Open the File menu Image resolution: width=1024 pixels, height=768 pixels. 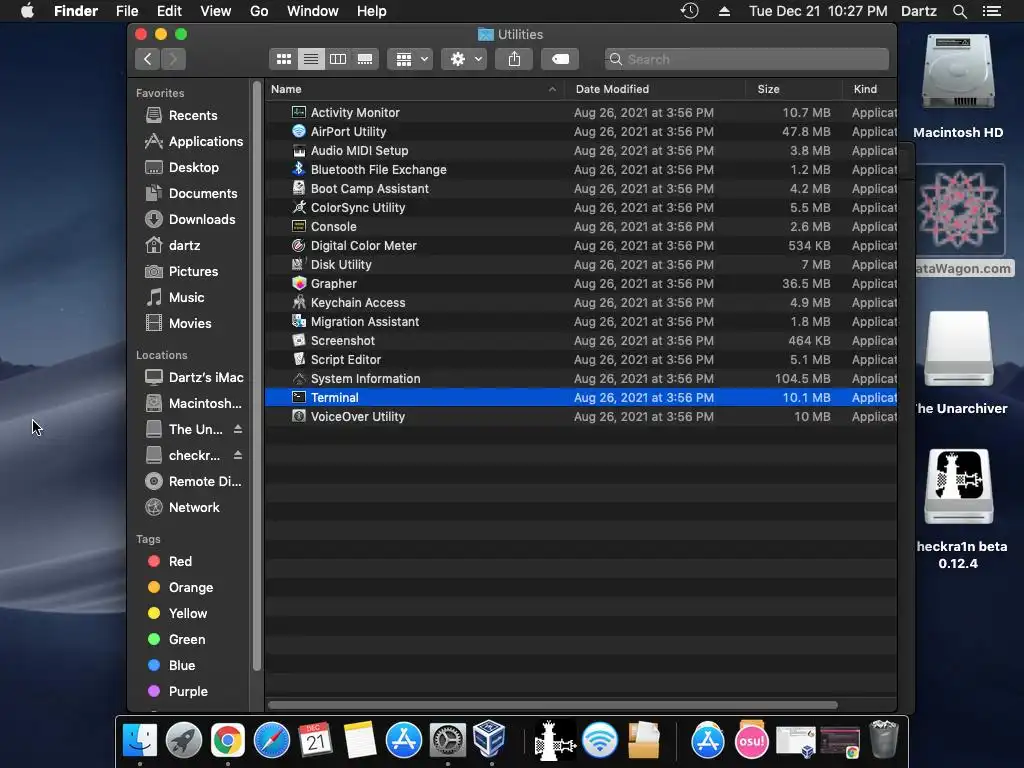(127, 11)
